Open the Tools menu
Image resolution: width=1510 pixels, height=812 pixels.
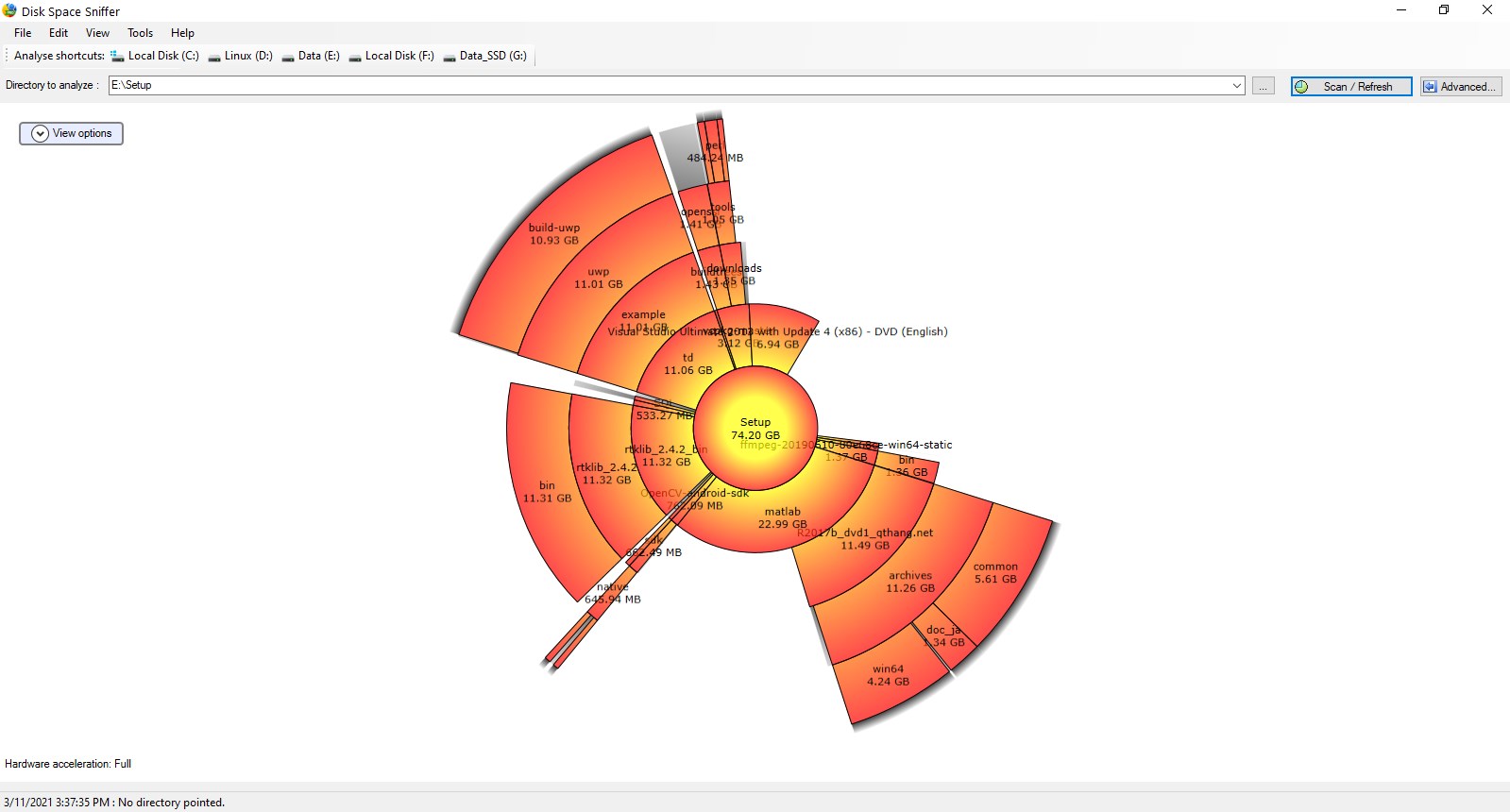140,32
